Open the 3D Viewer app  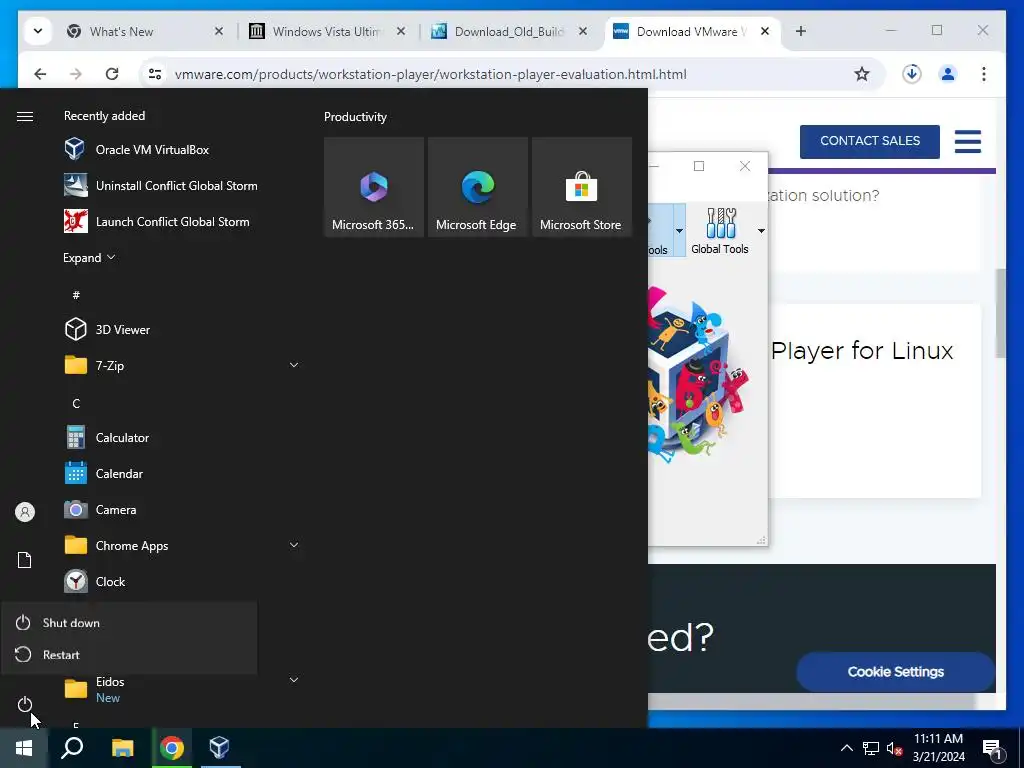click(107, 330)
